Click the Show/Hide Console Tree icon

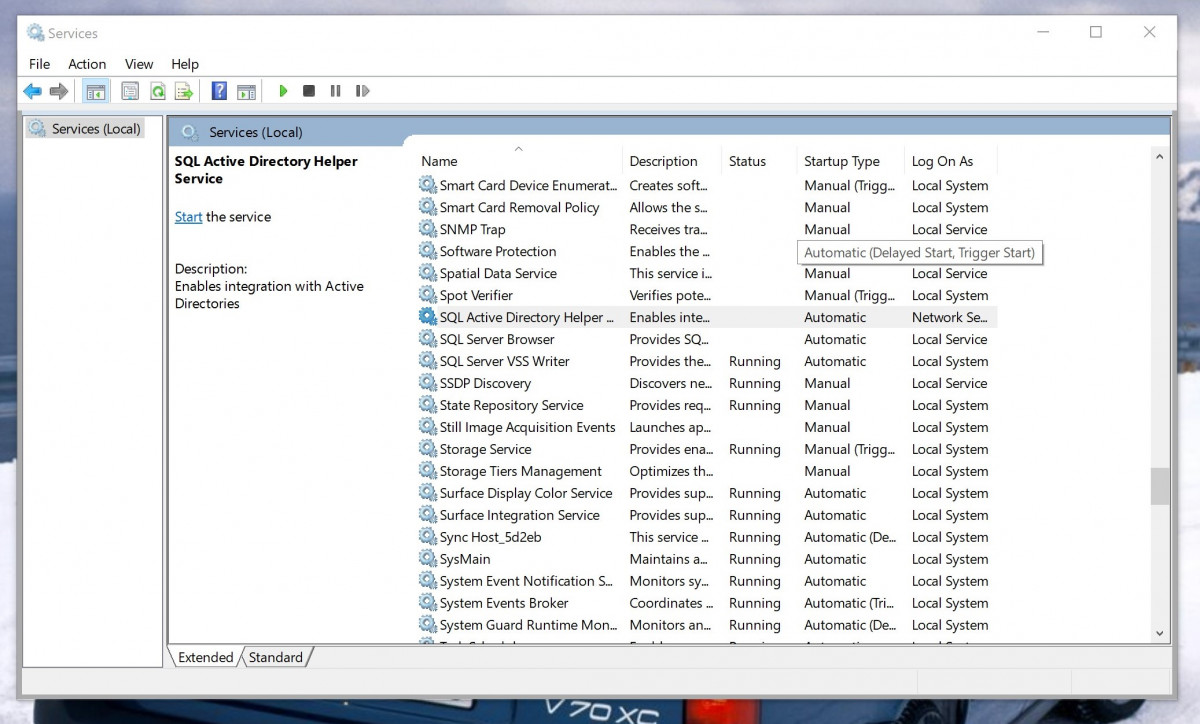(x=96, y=91)
